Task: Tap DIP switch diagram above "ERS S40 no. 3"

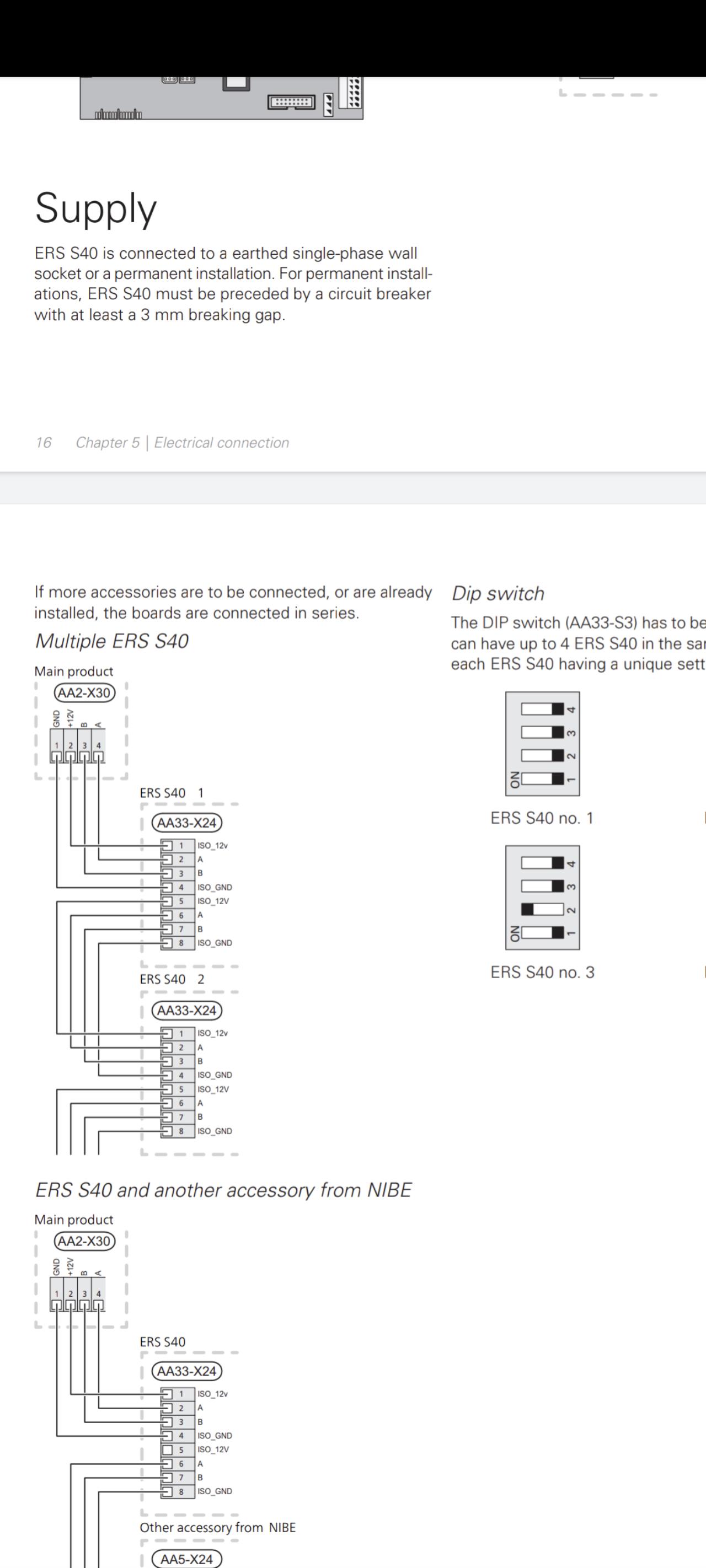Action: tap(542, 897)
